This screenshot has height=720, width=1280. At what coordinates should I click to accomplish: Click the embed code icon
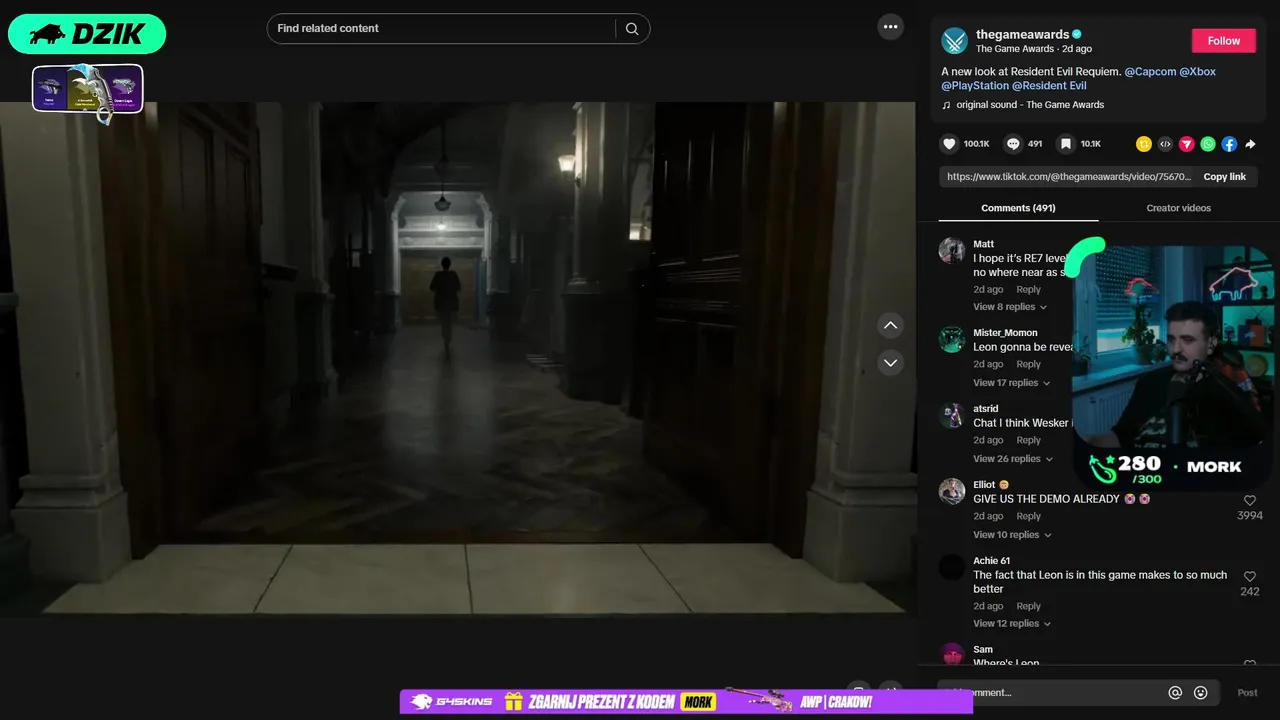pos(1165,144)
